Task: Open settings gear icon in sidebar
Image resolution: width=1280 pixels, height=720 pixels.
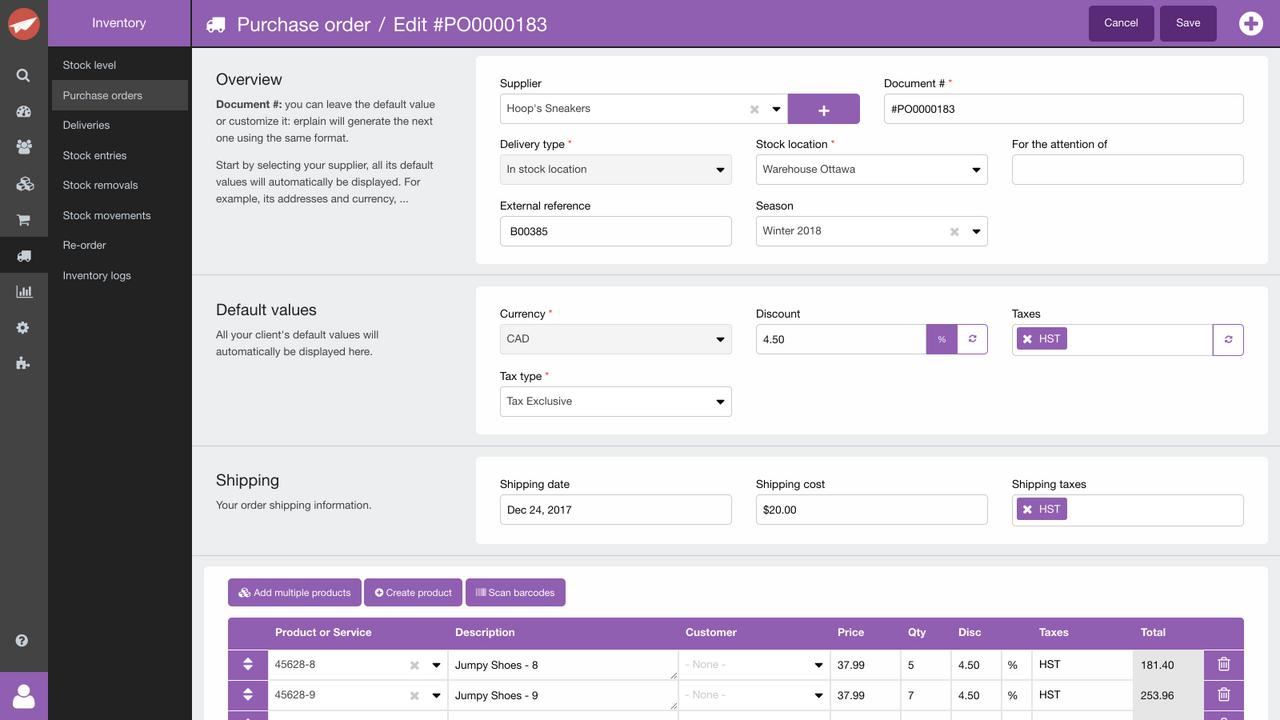Action: point(23,328)
